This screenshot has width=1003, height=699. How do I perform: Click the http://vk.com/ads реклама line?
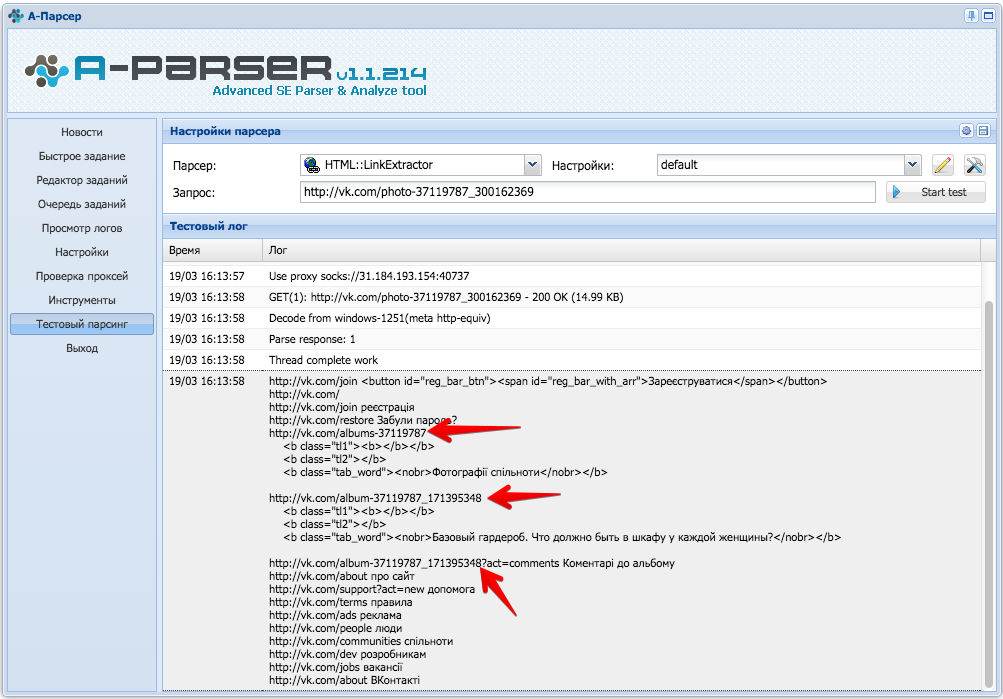pyautogui.click(x=335, y=615)
